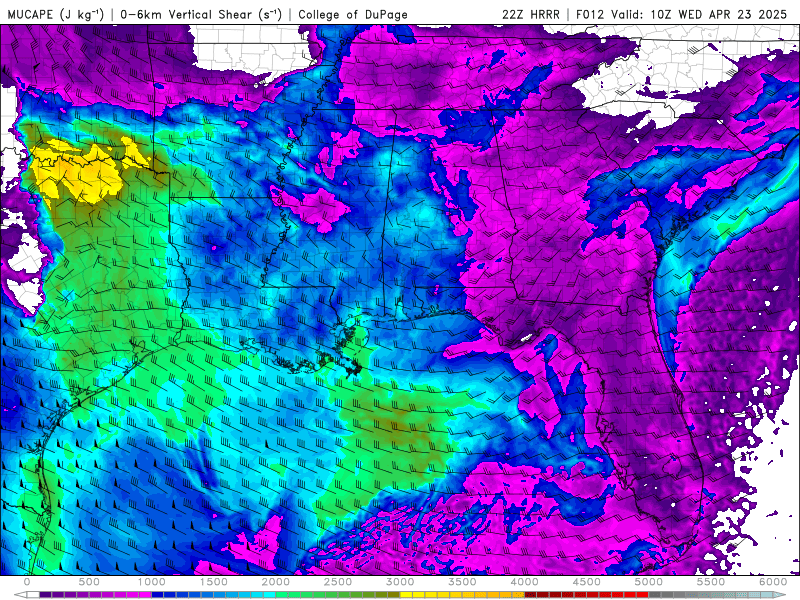Screen dimensions: 800x600
Task: Pick the first dark red swatch under 4000
Action: click(531, 595)
